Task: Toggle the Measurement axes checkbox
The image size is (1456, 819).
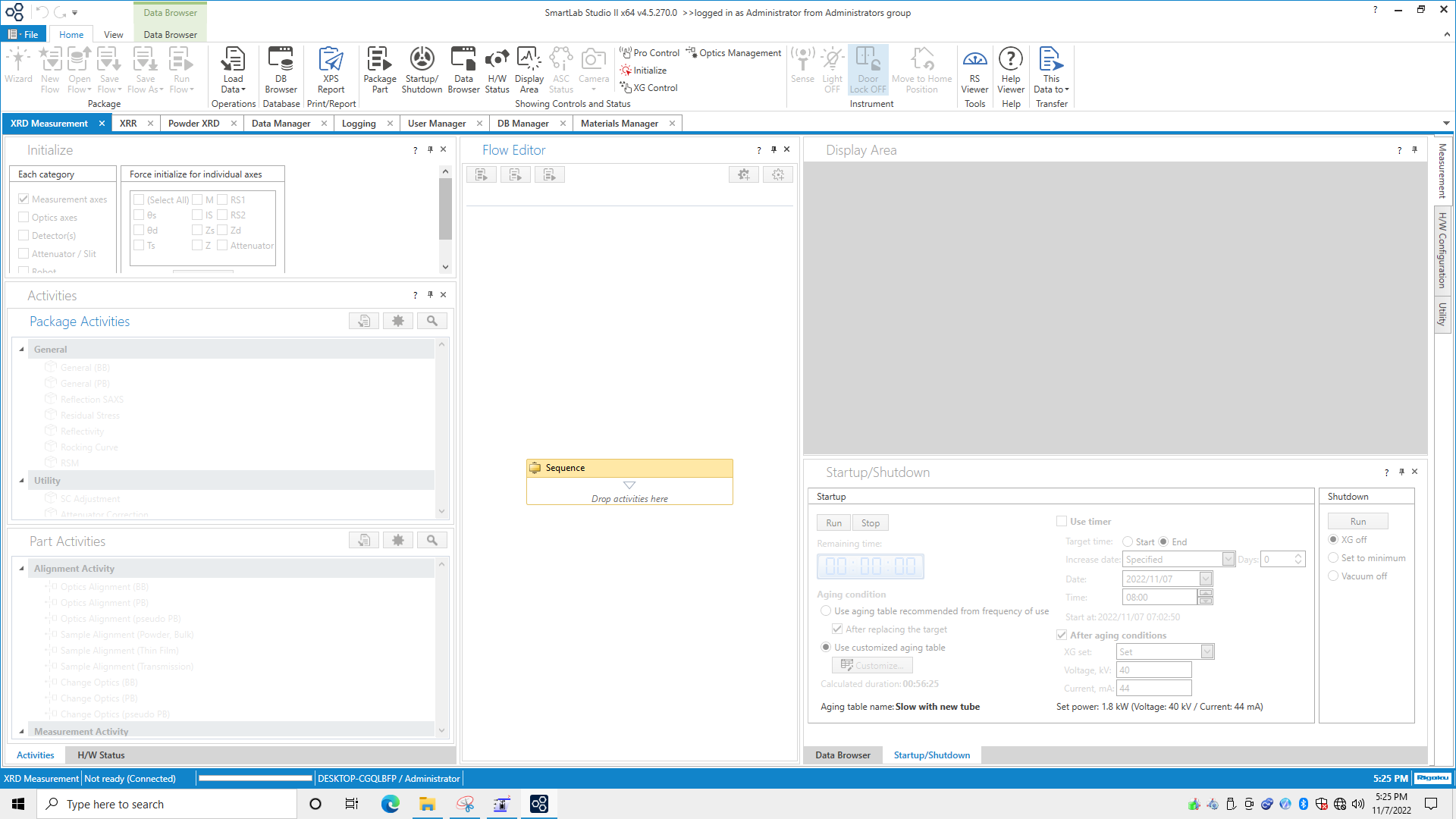Action: point(24,199)
